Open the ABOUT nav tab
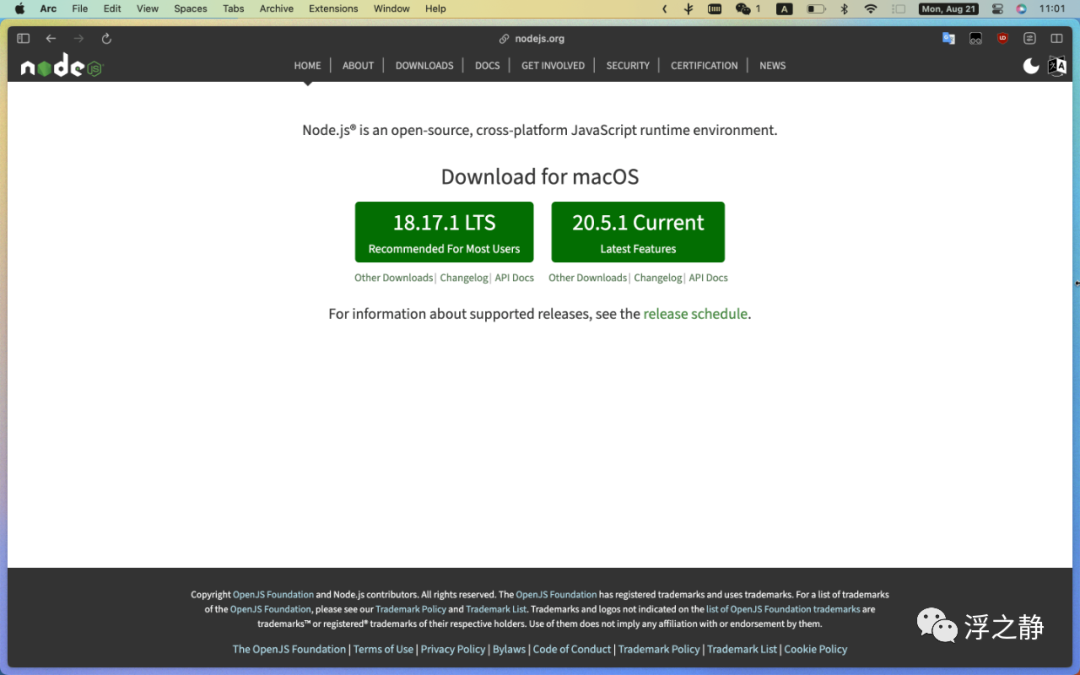Image resolution: width=1080 pixels, height=675 pixels. coord(358,65)
